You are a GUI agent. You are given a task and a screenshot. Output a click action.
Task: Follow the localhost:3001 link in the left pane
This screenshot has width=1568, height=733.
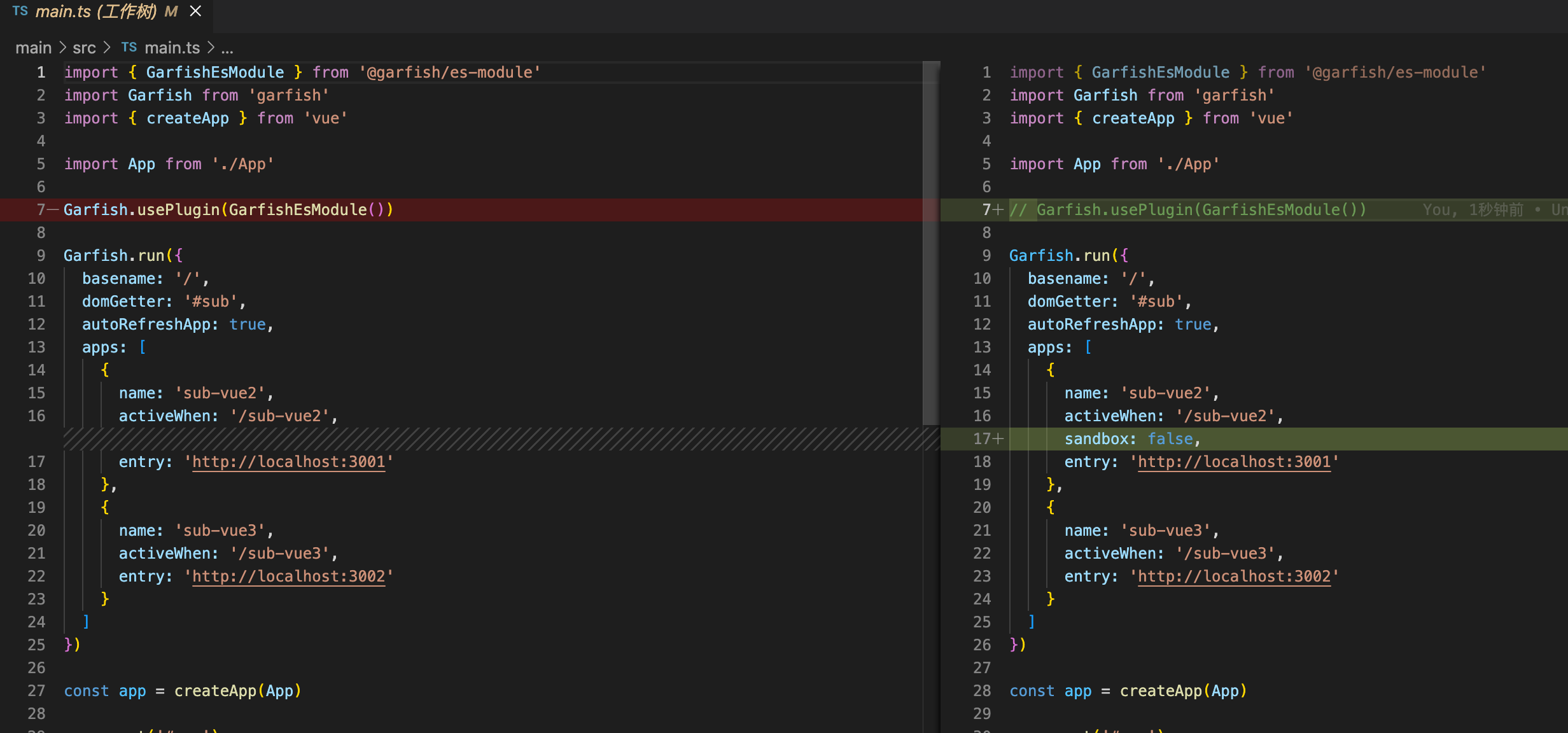click(290, 462)
